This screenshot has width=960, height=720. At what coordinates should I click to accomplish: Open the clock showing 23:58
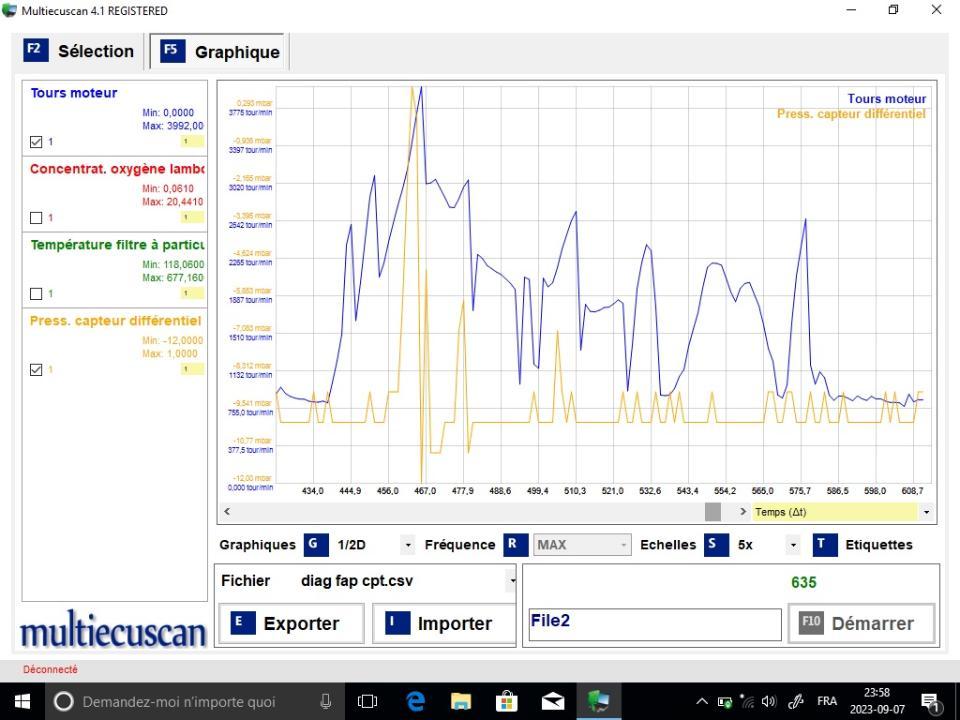point(877,702)
